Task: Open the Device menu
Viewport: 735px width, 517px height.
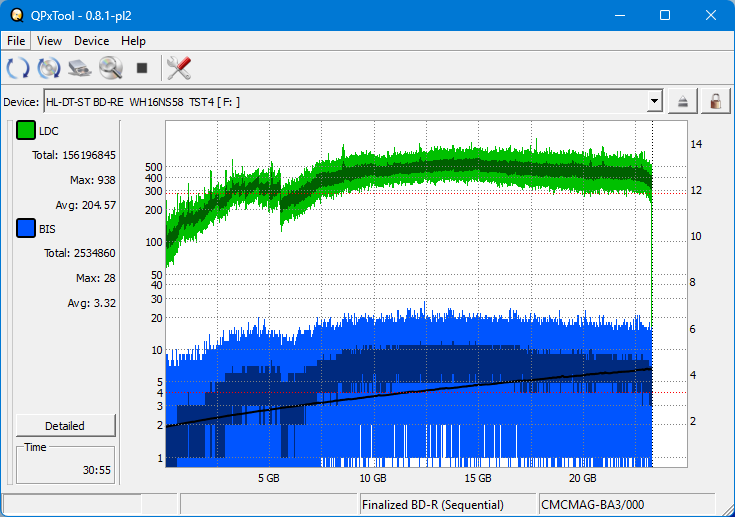Action: point(91,41)
